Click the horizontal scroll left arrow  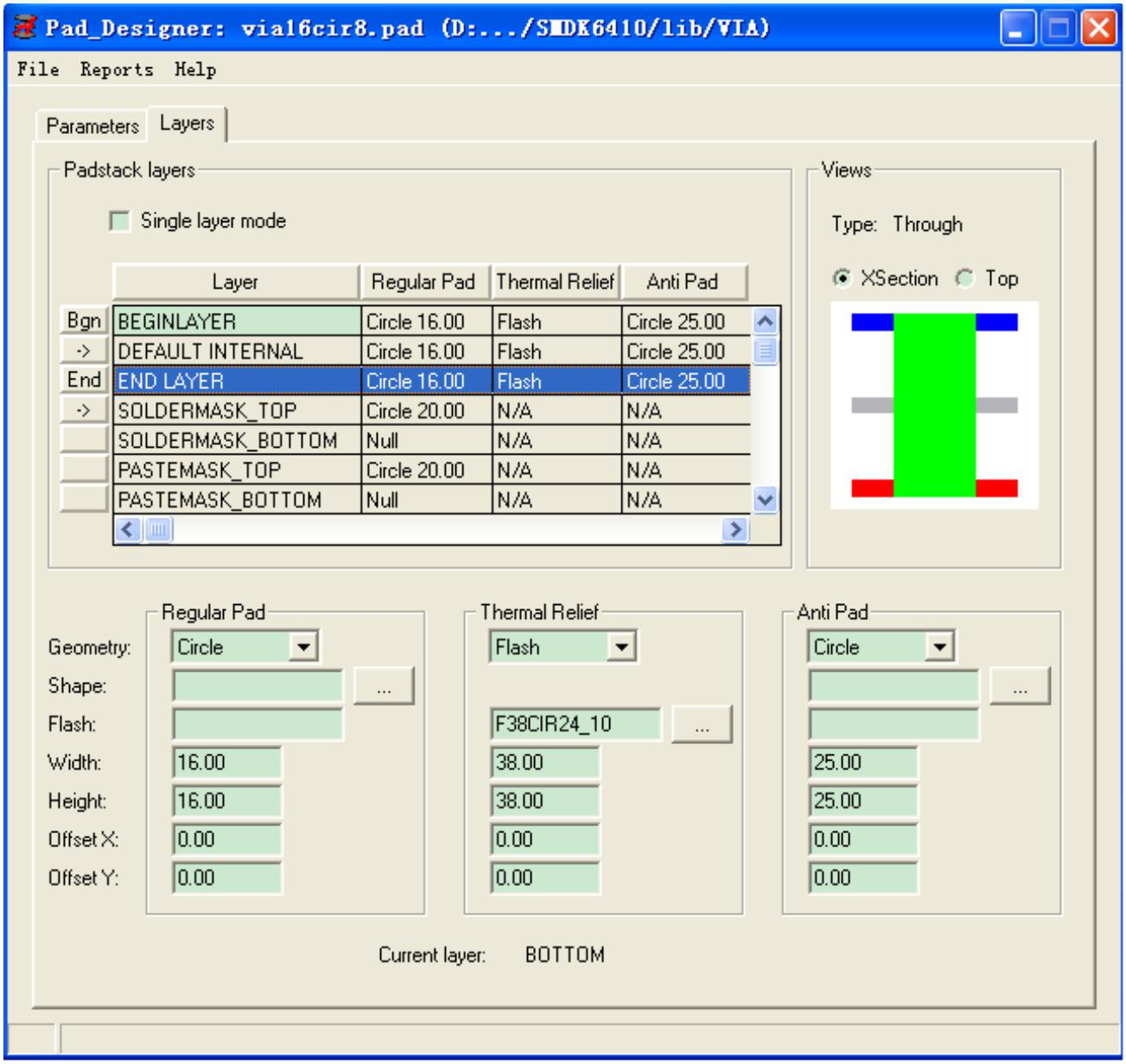[x=128, y=529]
